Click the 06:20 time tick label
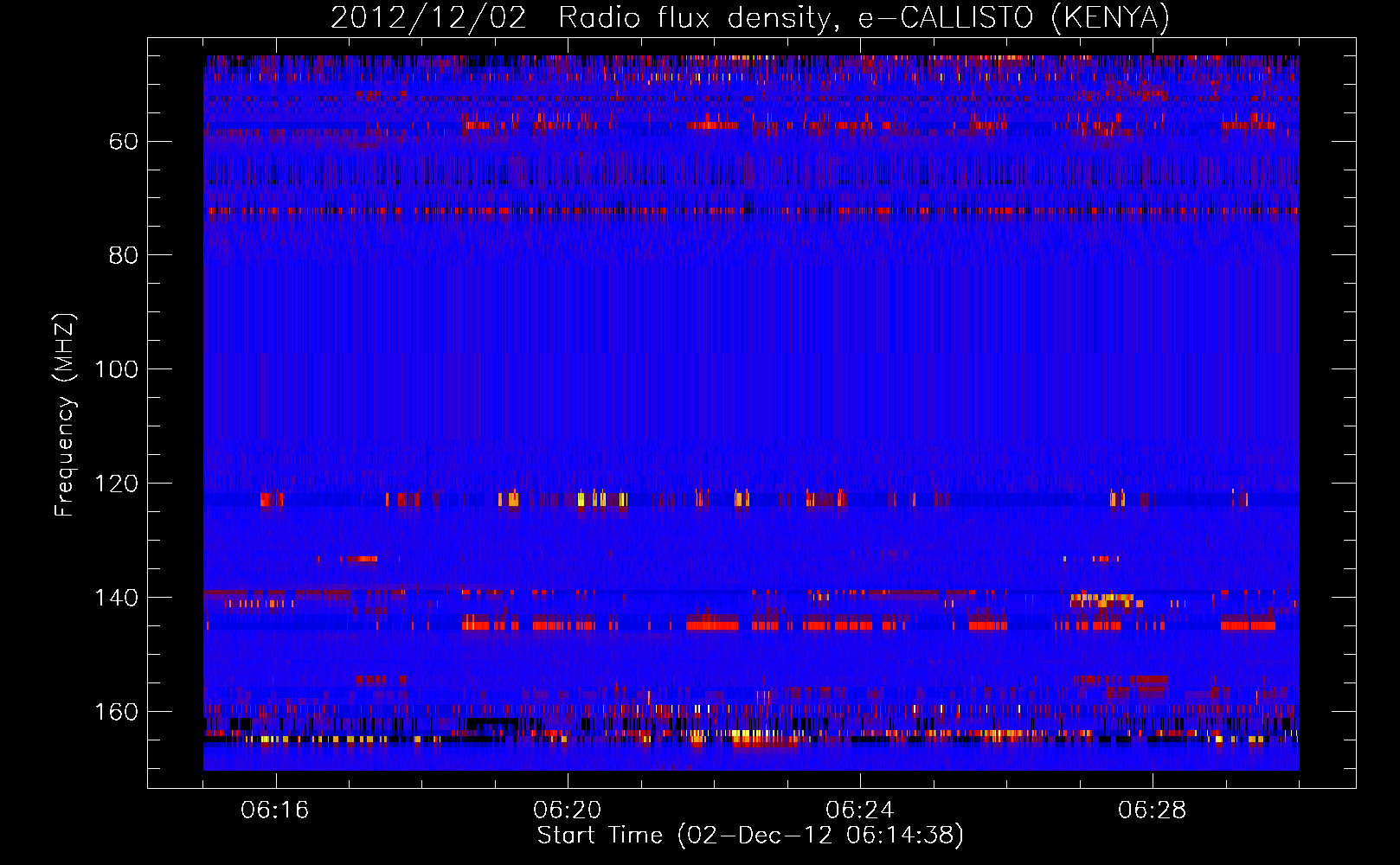Viewport: 1400px width, 865px height. coord(568,811)
